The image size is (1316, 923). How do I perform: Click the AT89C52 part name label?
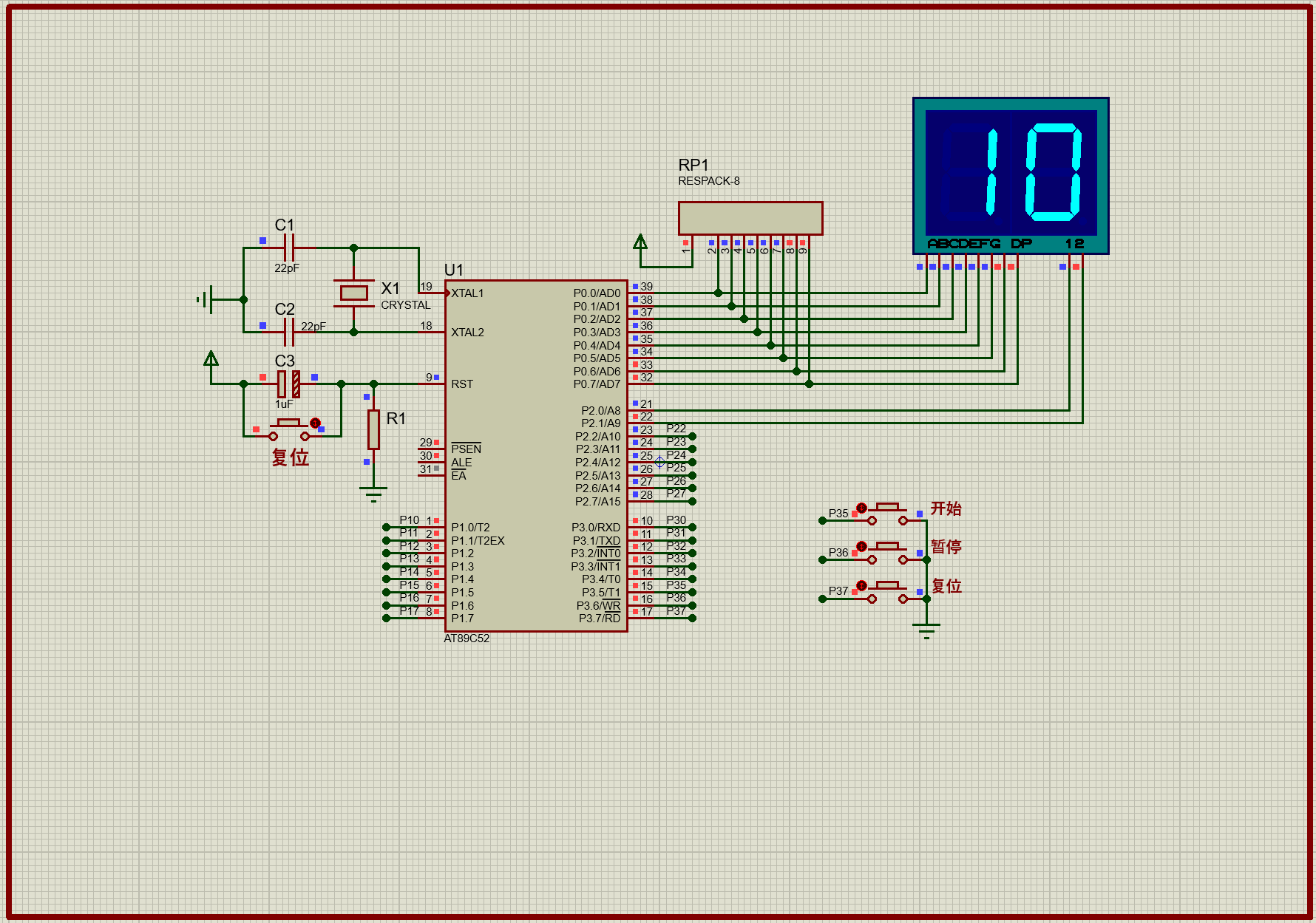pyautogui.click(x=467, y=638)
